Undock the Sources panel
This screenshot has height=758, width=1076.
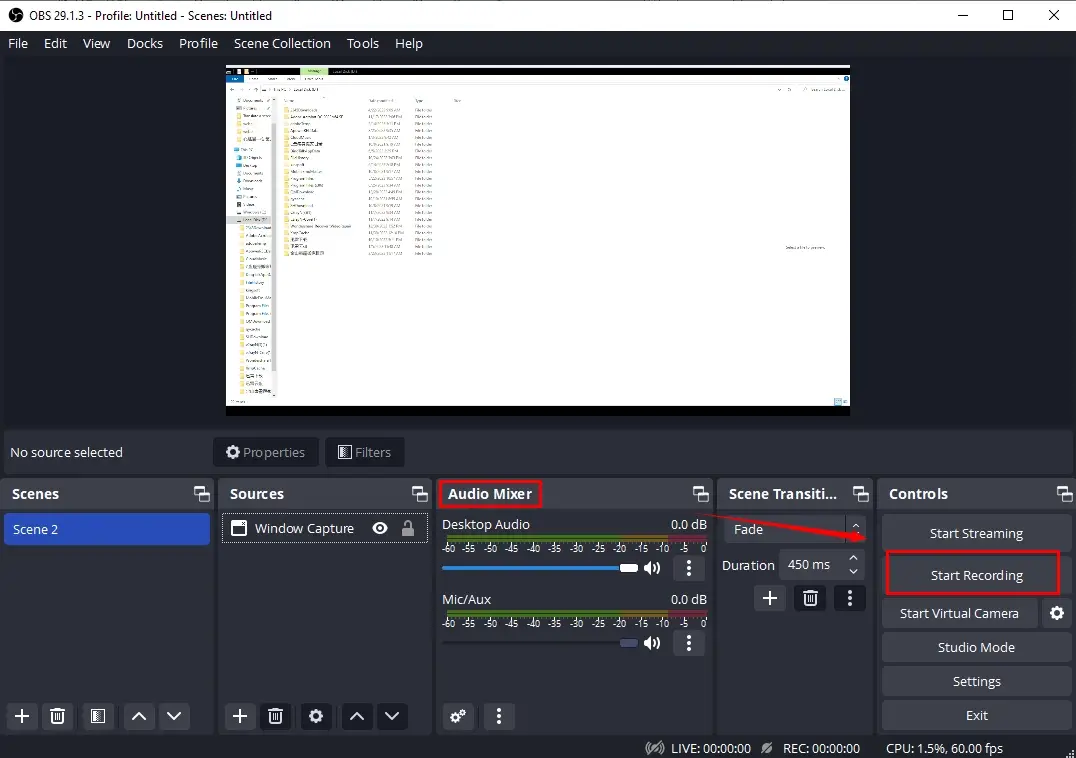419,493
